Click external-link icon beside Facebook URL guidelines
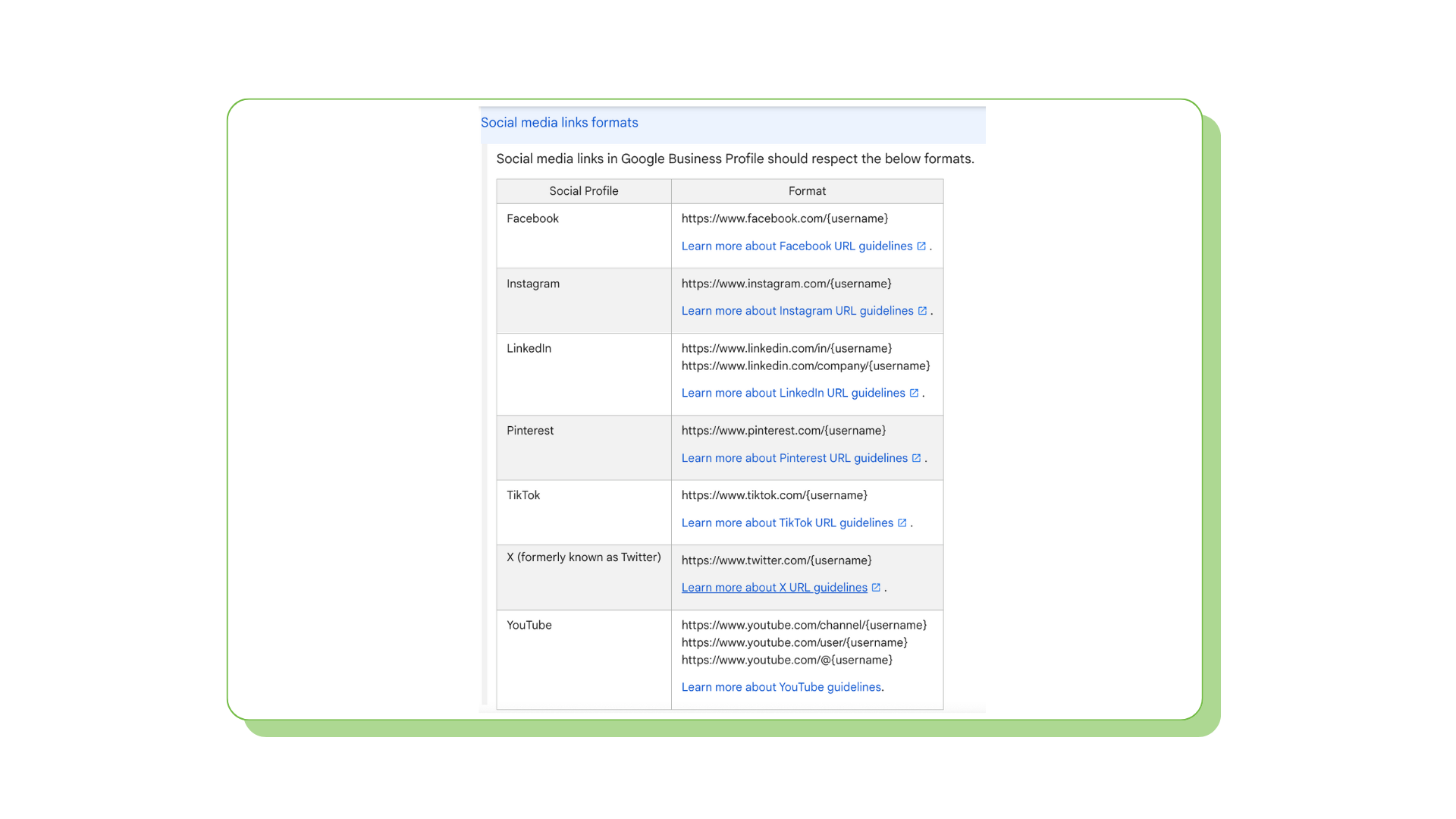1456x819 pixels. point(921,246)
